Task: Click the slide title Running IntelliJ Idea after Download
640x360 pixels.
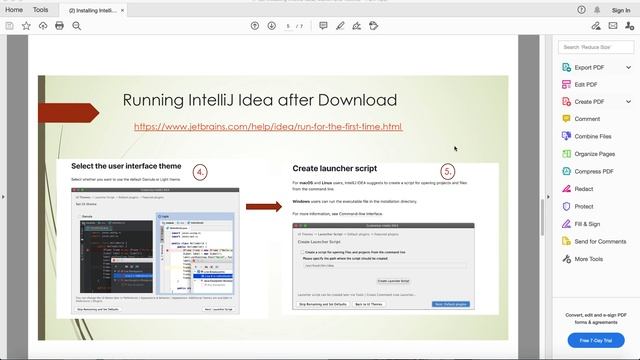Action: 260,100
